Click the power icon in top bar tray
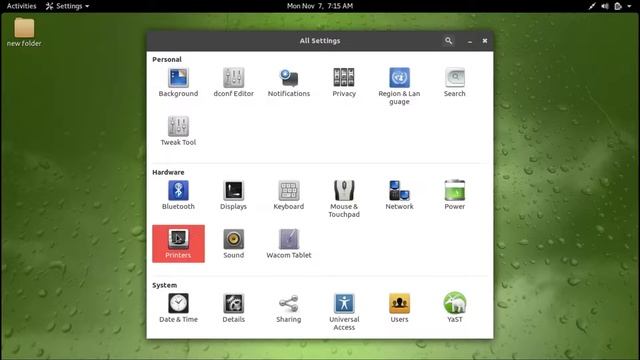The width and height of the screenshot is (640, 360). (x=618, y=6)
